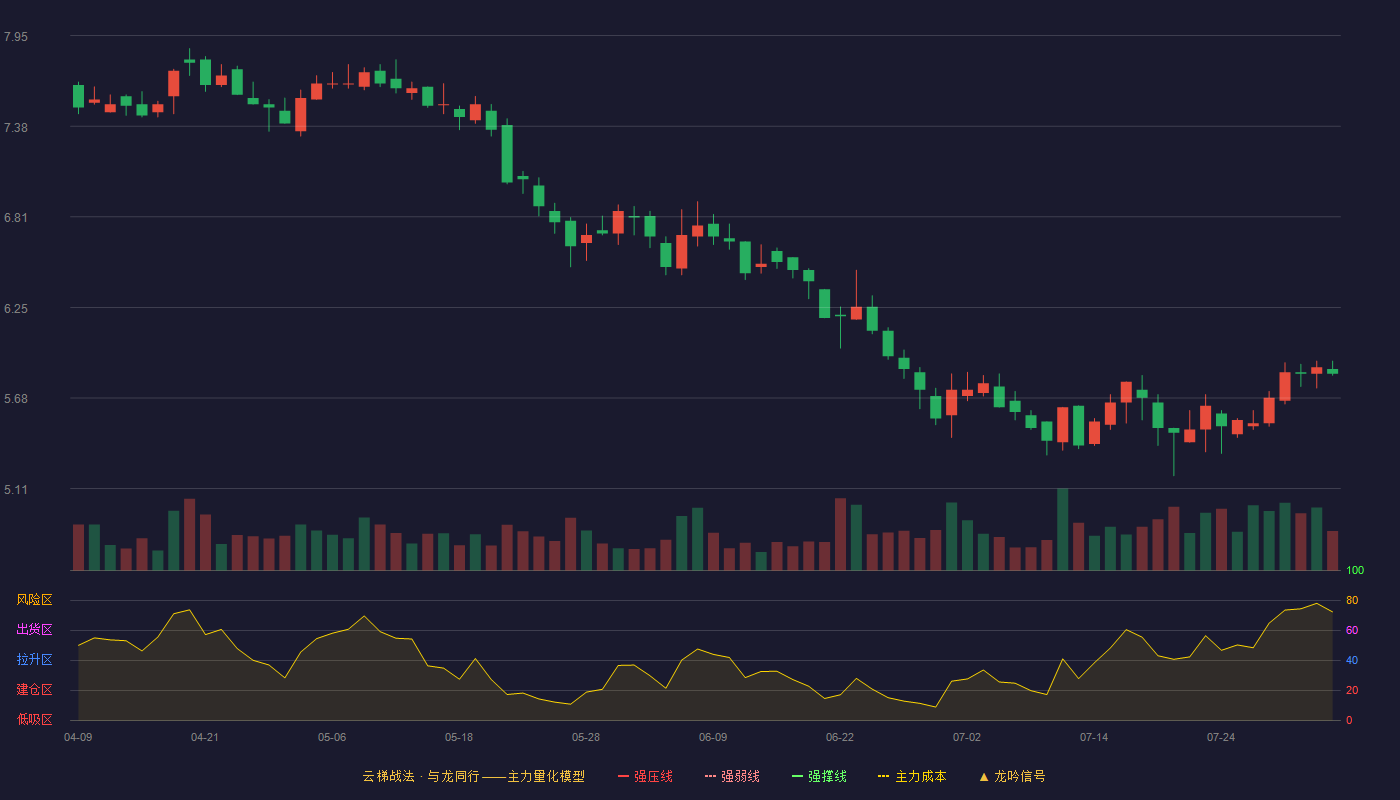1400x800 pixels.
Task: Click the 05-18 date label
Action: pos(459,737)
